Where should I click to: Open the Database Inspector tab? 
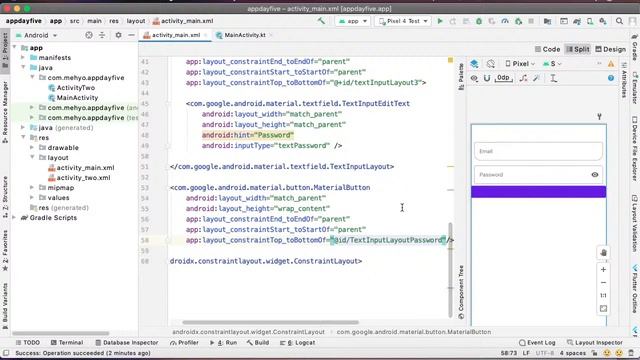tap(127, 342)
